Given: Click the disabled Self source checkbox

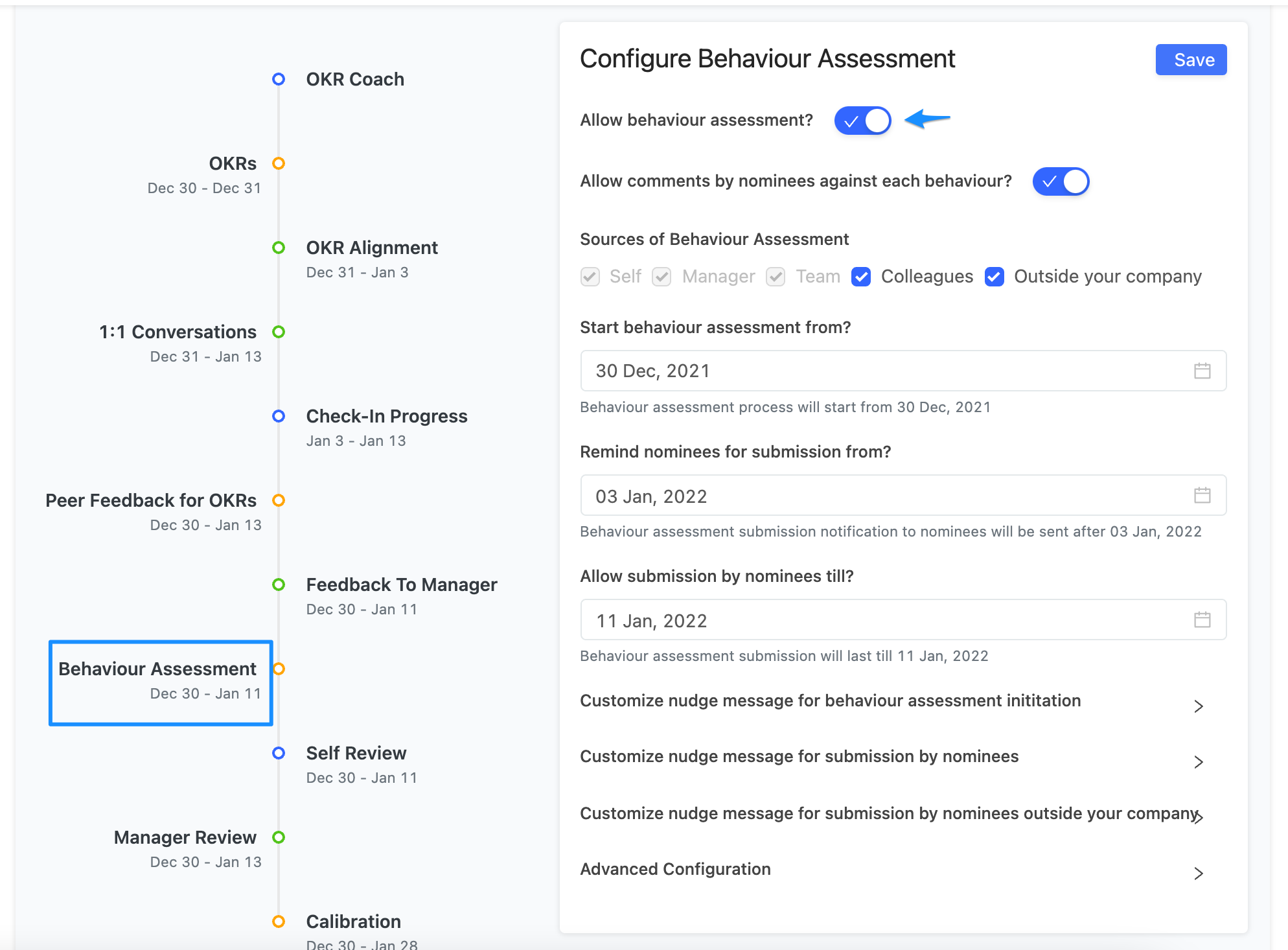Looking at the screenshot, I should point(590,277).
